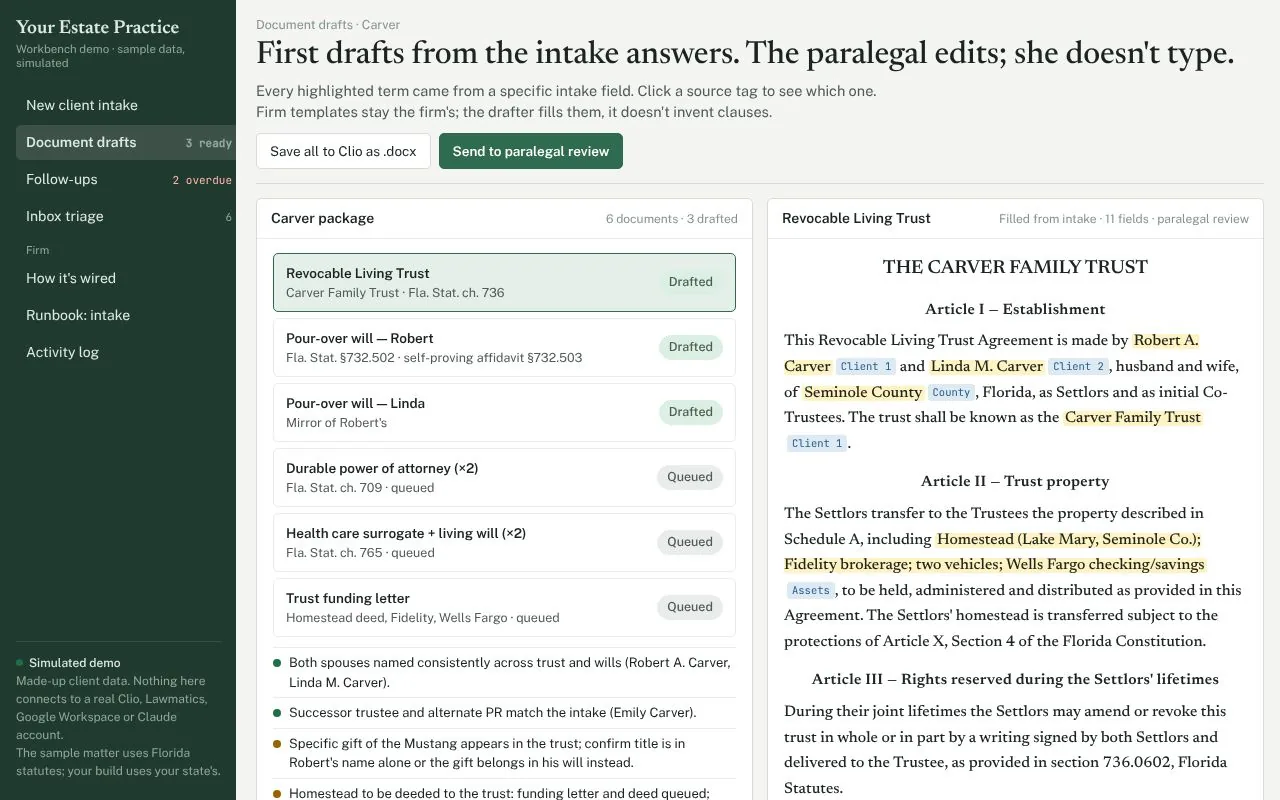The height and width of the screenshot is (800, 1280).
Task: Open Runbook: intake page
Action: point(125,315)
